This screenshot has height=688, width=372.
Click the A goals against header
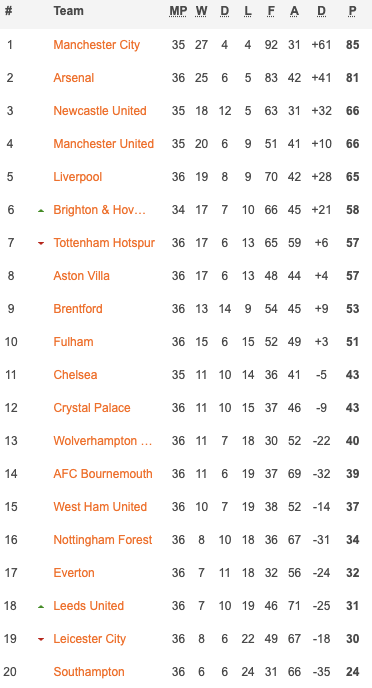point(294,11)
